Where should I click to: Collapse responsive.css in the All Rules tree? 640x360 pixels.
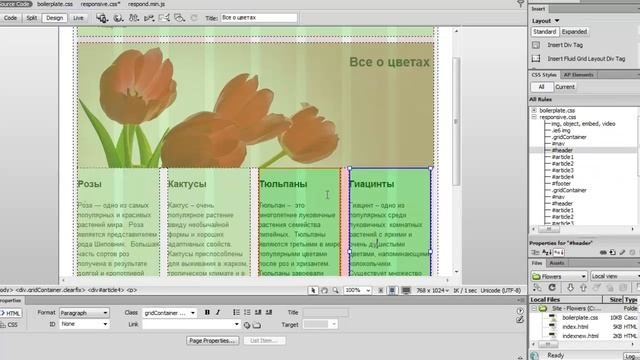coord(534,117)
